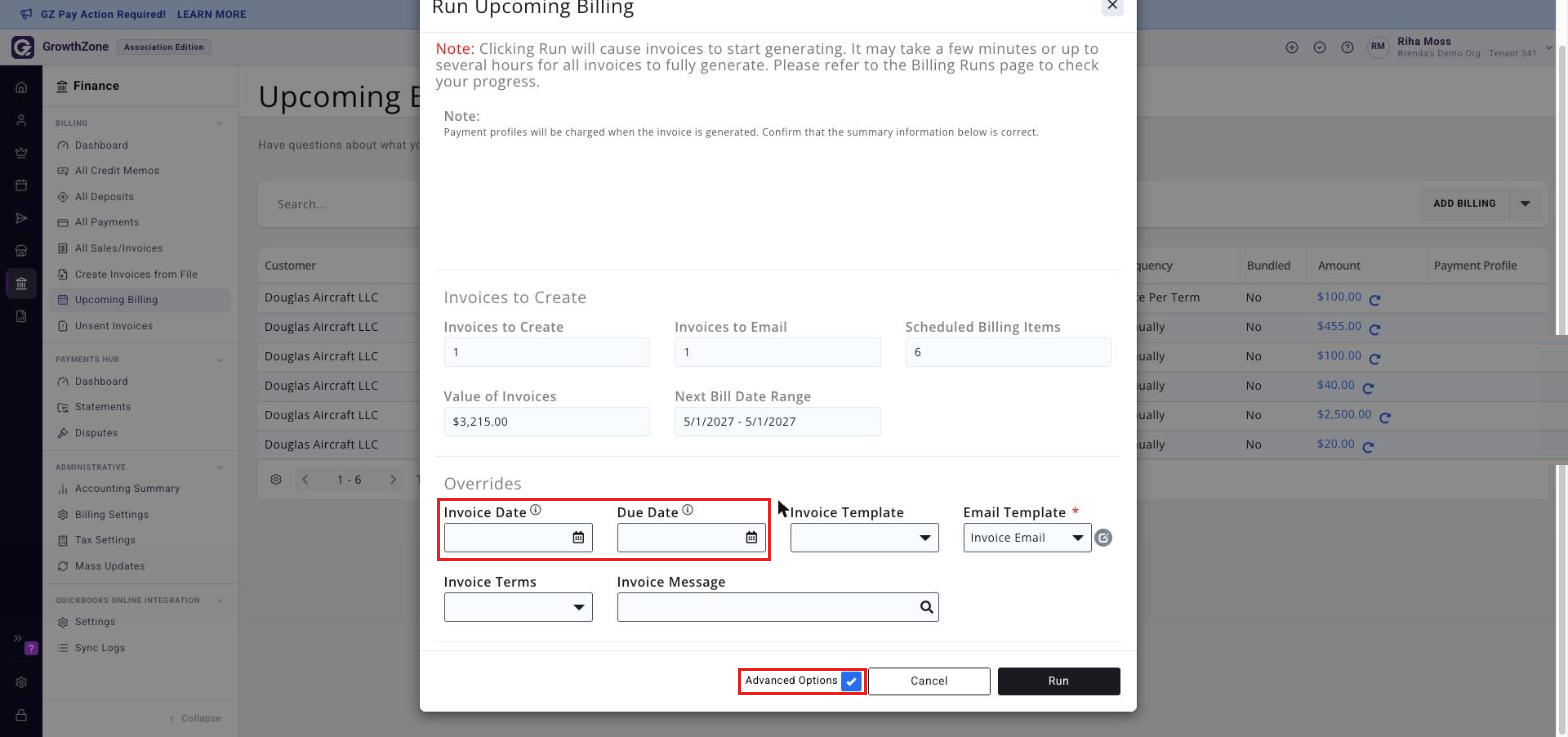Go to All Sales/Invoices
Image resolution: width=1568 pixels, height=737 pixels.
pyautogui.click(x=118, y=249)
